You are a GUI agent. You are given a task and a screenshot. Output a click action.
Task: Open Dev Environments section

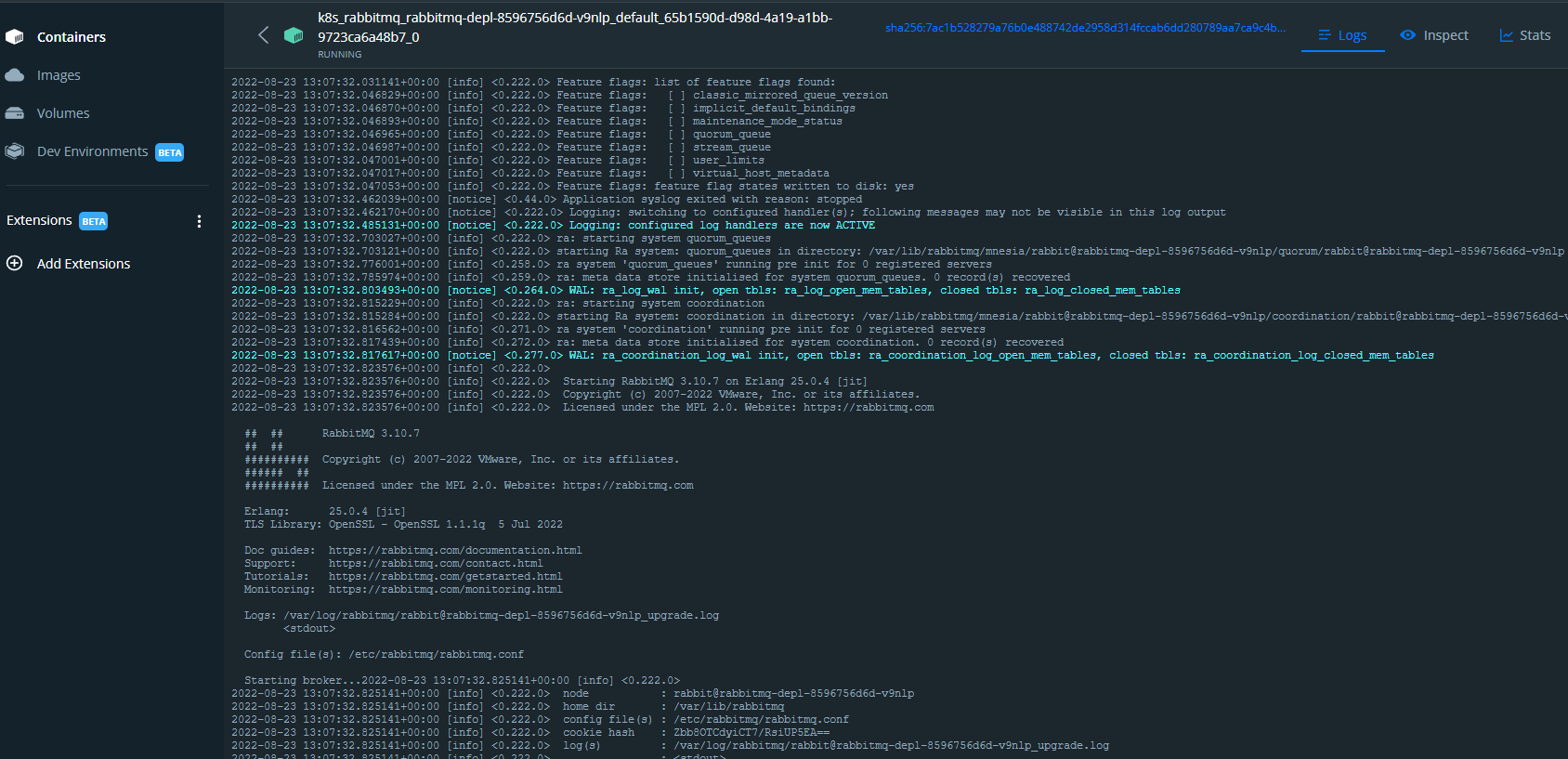[x=92, y=151]
